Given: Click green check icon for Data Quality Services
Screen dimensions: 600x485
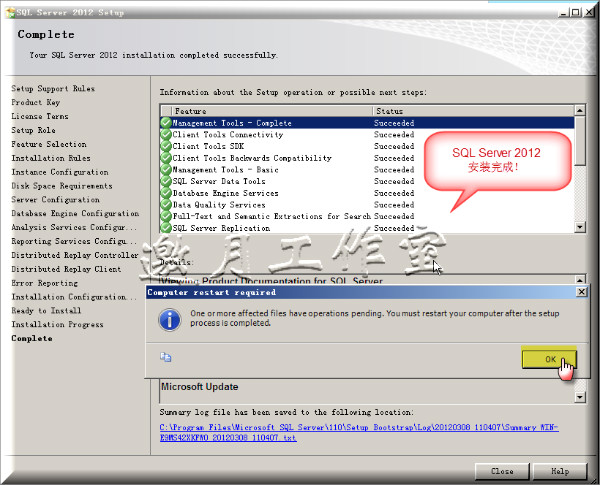Looking at the screenshot, I should (166, 205).
